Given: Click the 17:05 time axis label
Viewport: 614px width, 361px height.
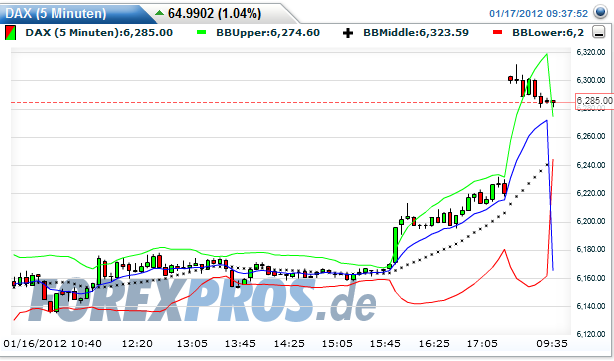Looking at the screenshot, I should [x=482, y=344].
